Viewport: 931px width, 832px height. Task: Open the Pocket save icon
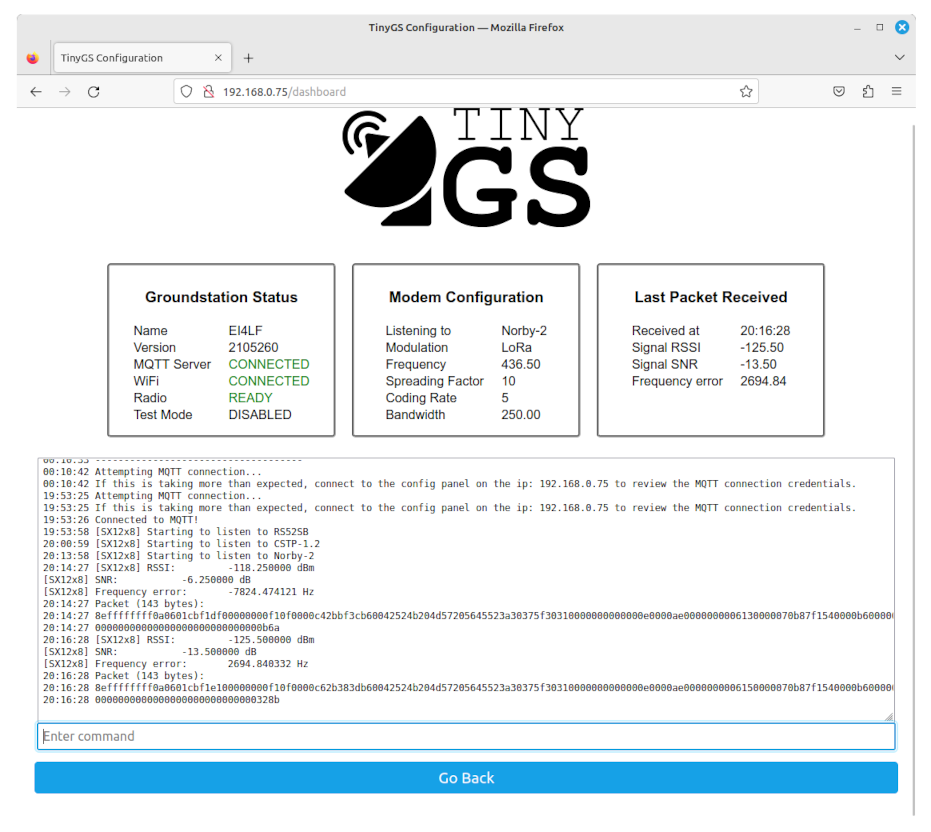click(x=838, y=91)
